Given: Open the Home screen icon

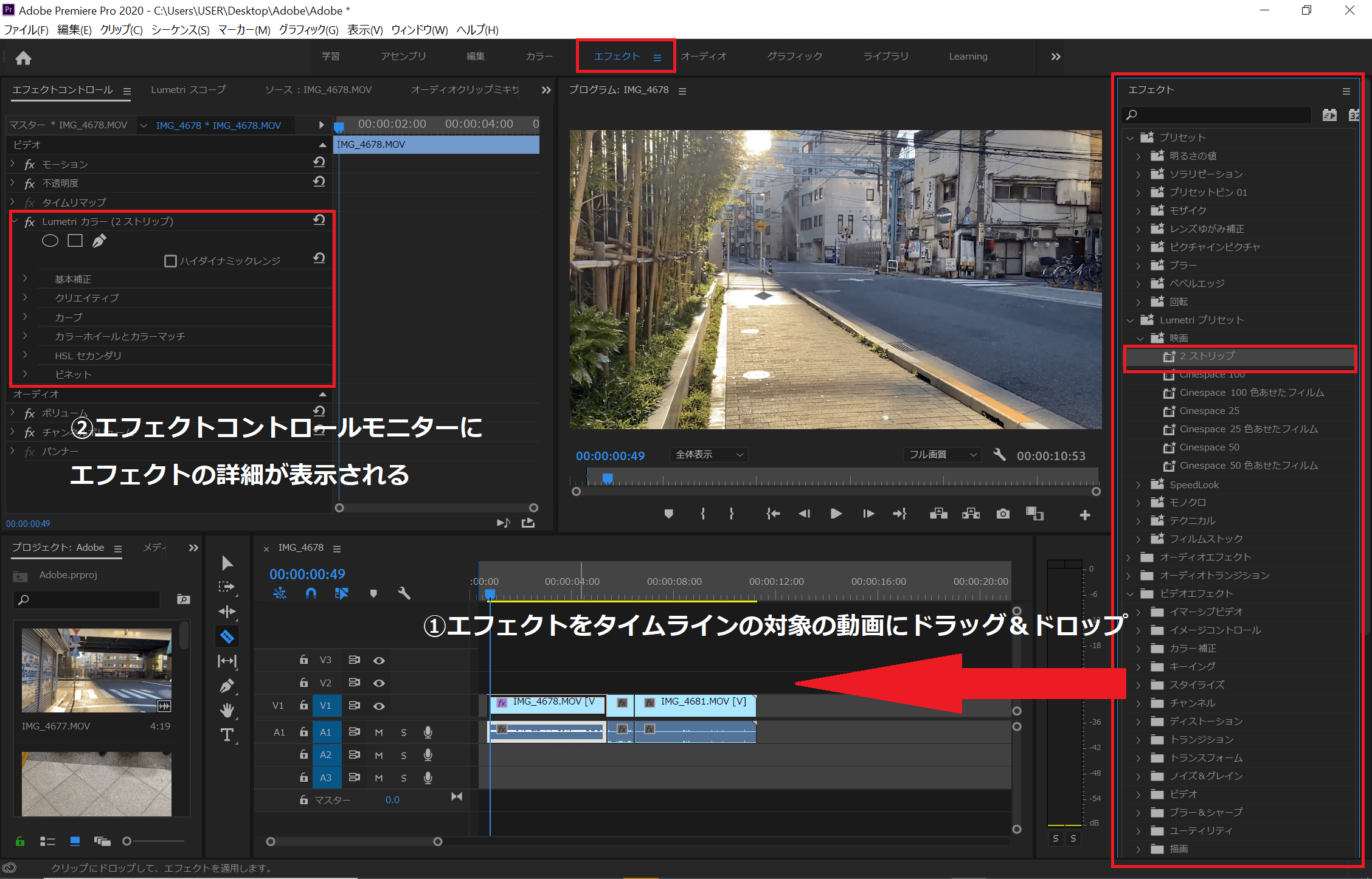Looking at the screenshot, I should [23, 58].
